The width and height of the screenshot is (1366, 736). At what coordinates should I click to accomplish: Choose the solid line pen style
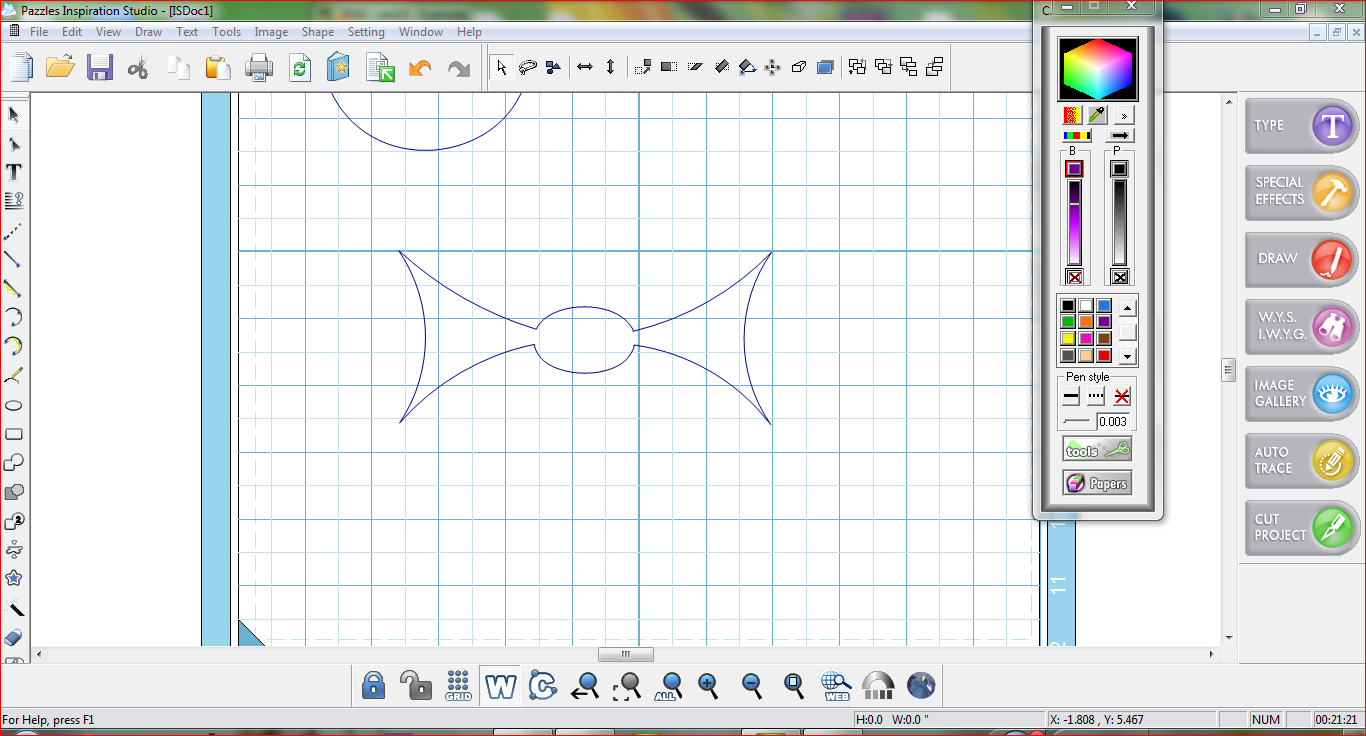pos(1071,397)
